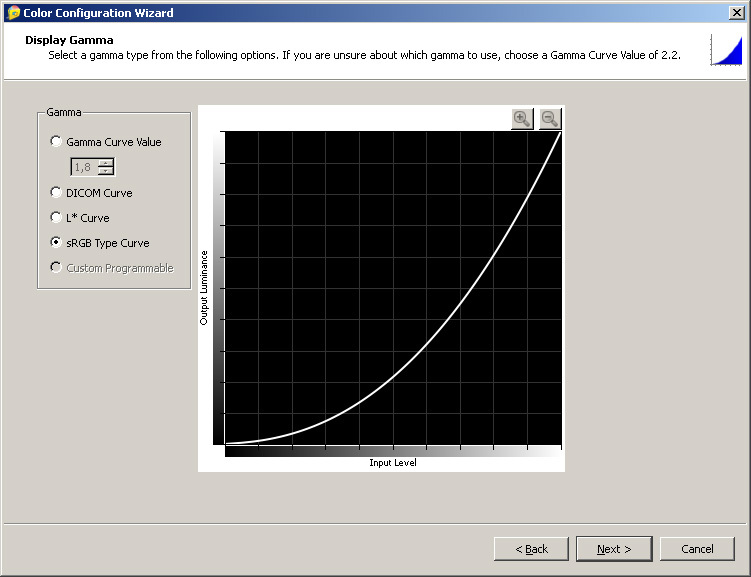Click the blue gamma curve header icon

click(726, 49)
